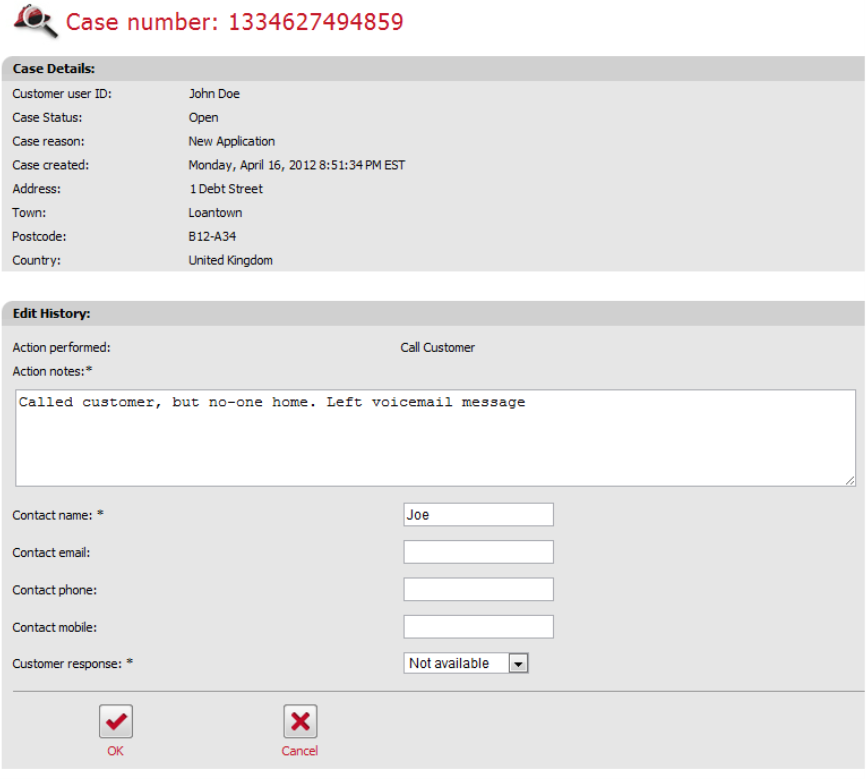
Task: Click the Call Customer action performed text
Action: tap(438, 348)
